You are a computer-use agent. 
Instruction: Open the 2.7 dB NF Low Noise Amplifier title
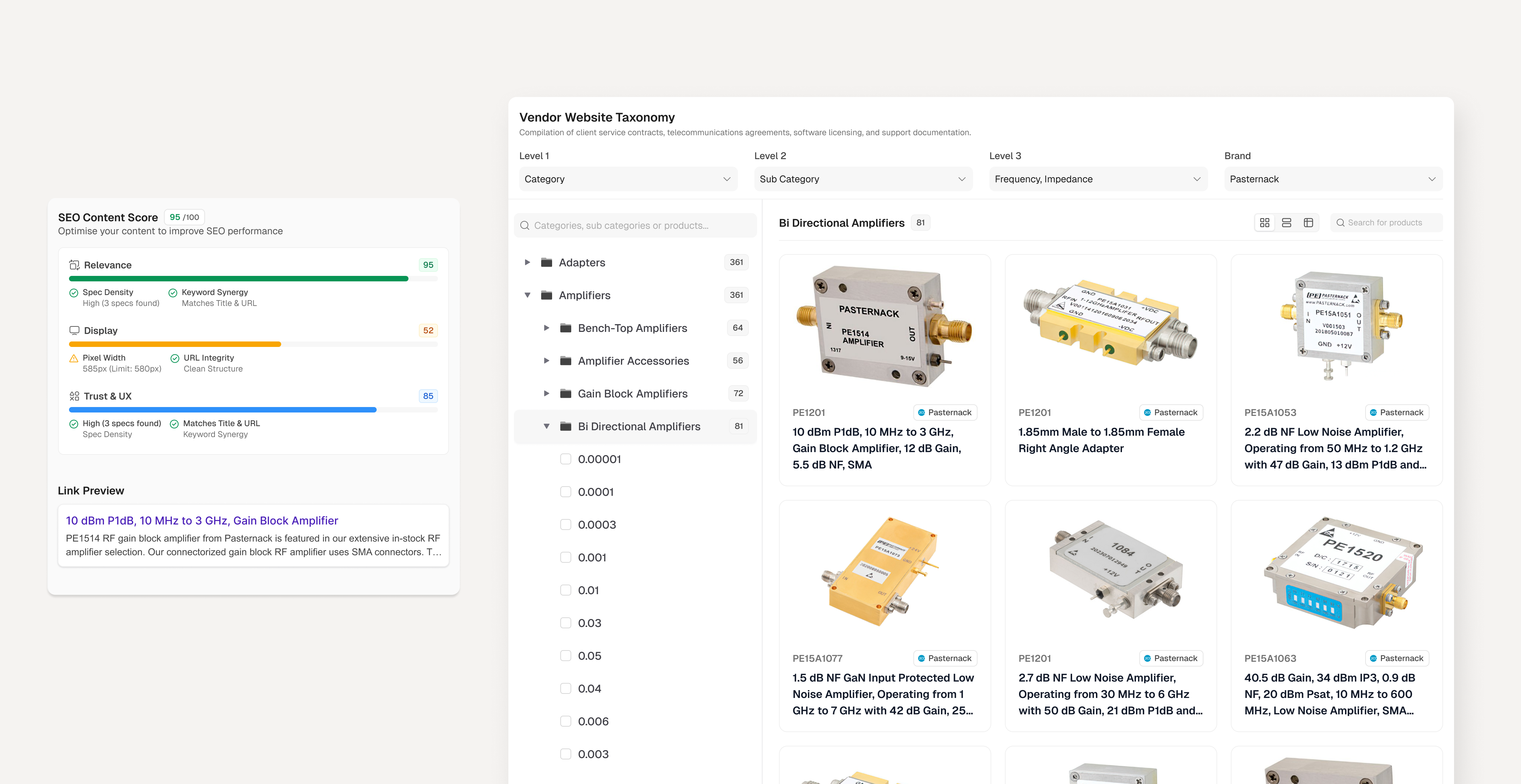pos(1110,694)
